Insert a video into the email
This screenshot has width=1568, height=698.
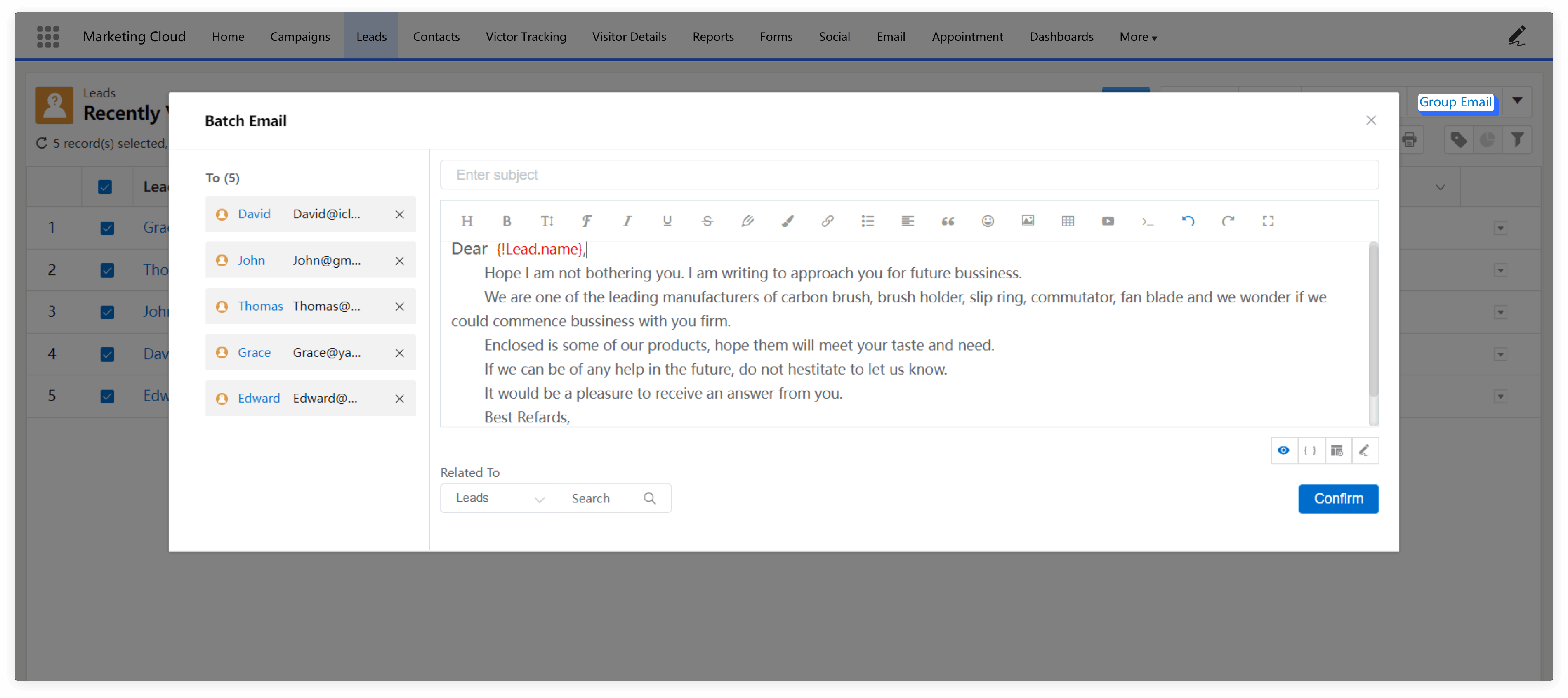click(1108, 221)
